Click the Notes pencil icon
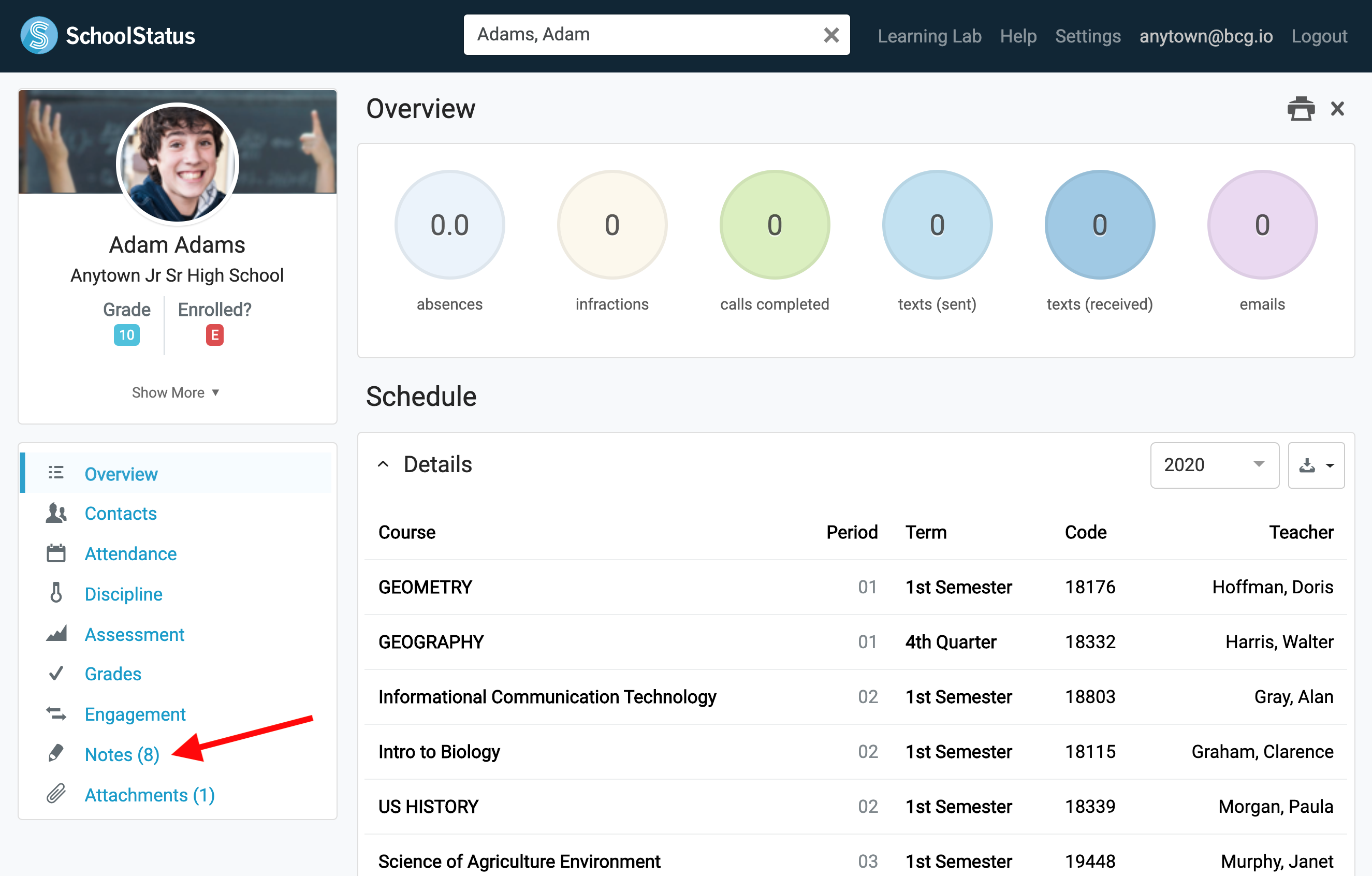The image size is (1372, 876). click(x=56, y=753)
